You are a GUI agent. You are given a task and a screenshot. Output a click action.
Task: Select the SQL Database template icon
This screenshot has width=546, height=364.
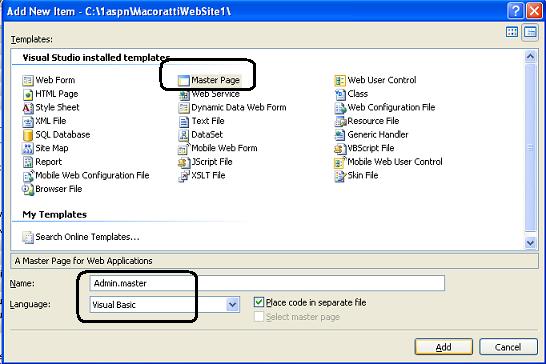pos(28,135)
